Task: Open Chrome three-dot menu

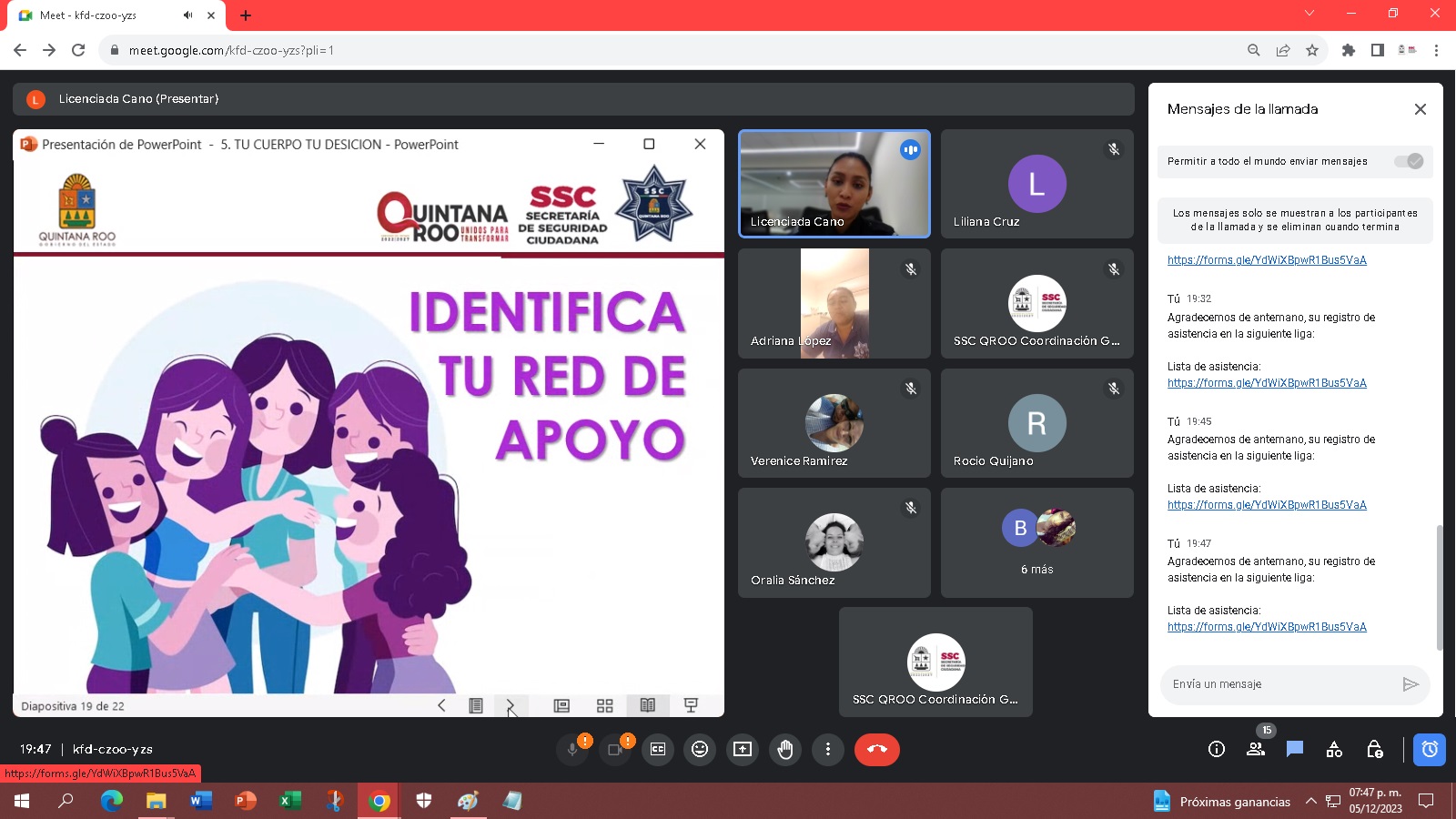Action: point(1436,50)
